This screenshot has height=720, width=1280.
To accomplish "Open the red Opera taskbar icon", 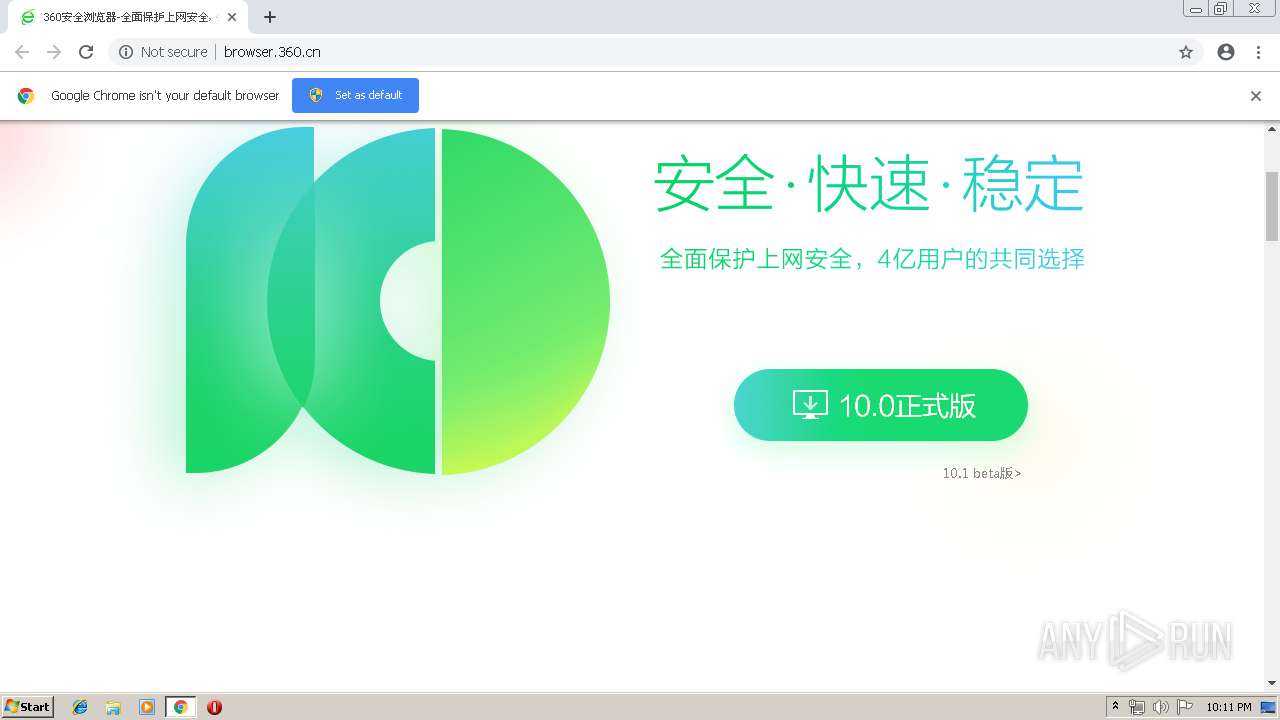I will 214,707.
